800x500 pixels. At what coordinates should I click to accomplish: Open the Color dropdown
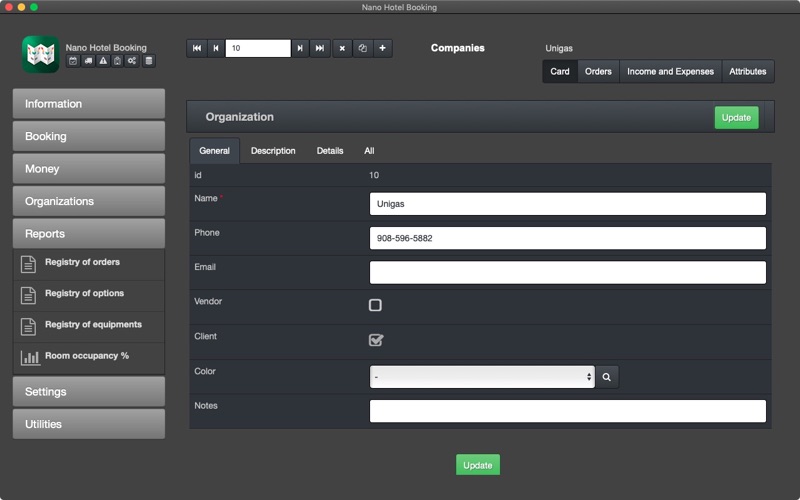pyautogui.click(x=482, y=377)
